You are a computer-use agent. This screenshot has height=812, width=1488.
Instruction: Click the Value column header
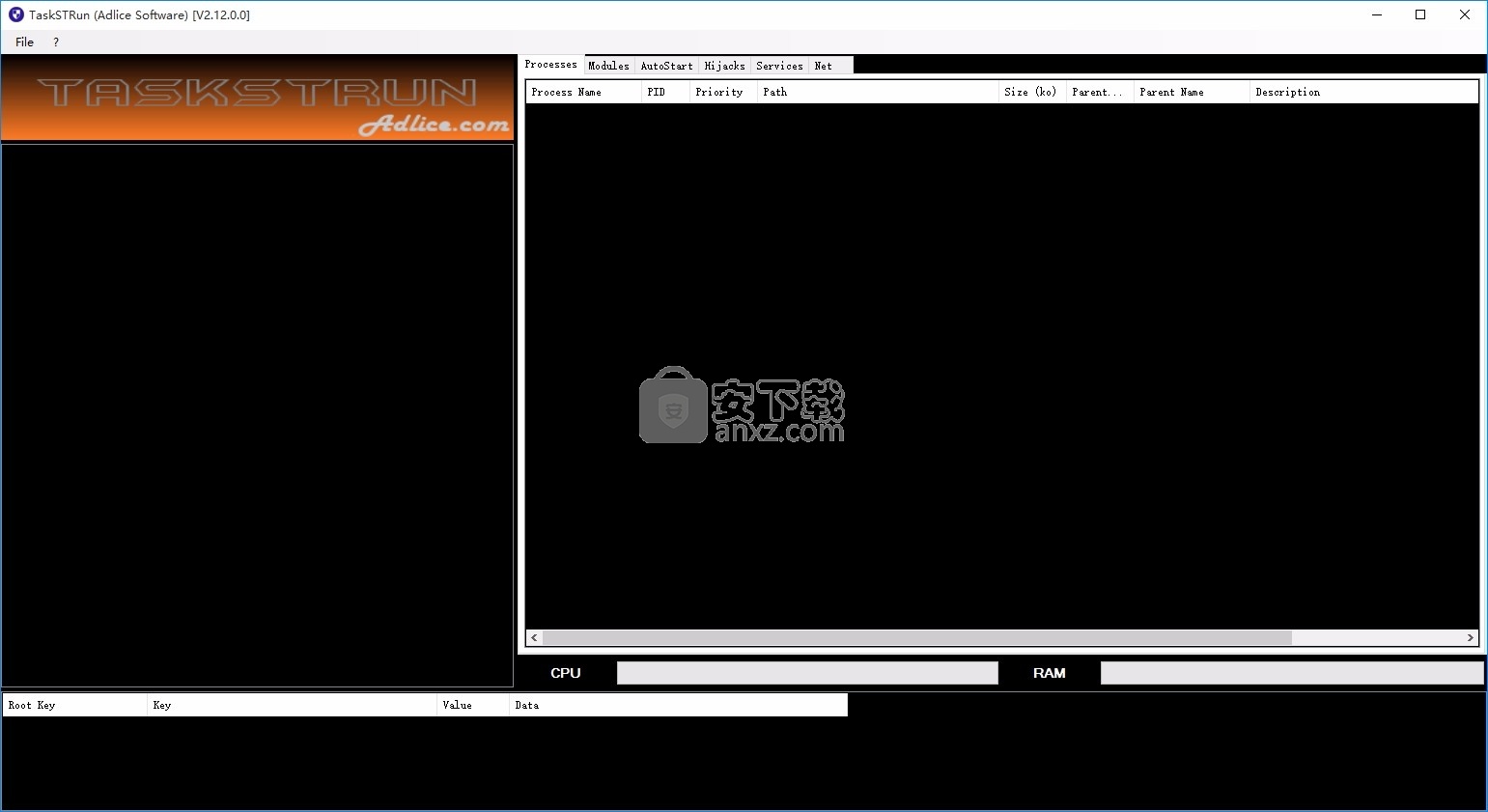point(473,705)
